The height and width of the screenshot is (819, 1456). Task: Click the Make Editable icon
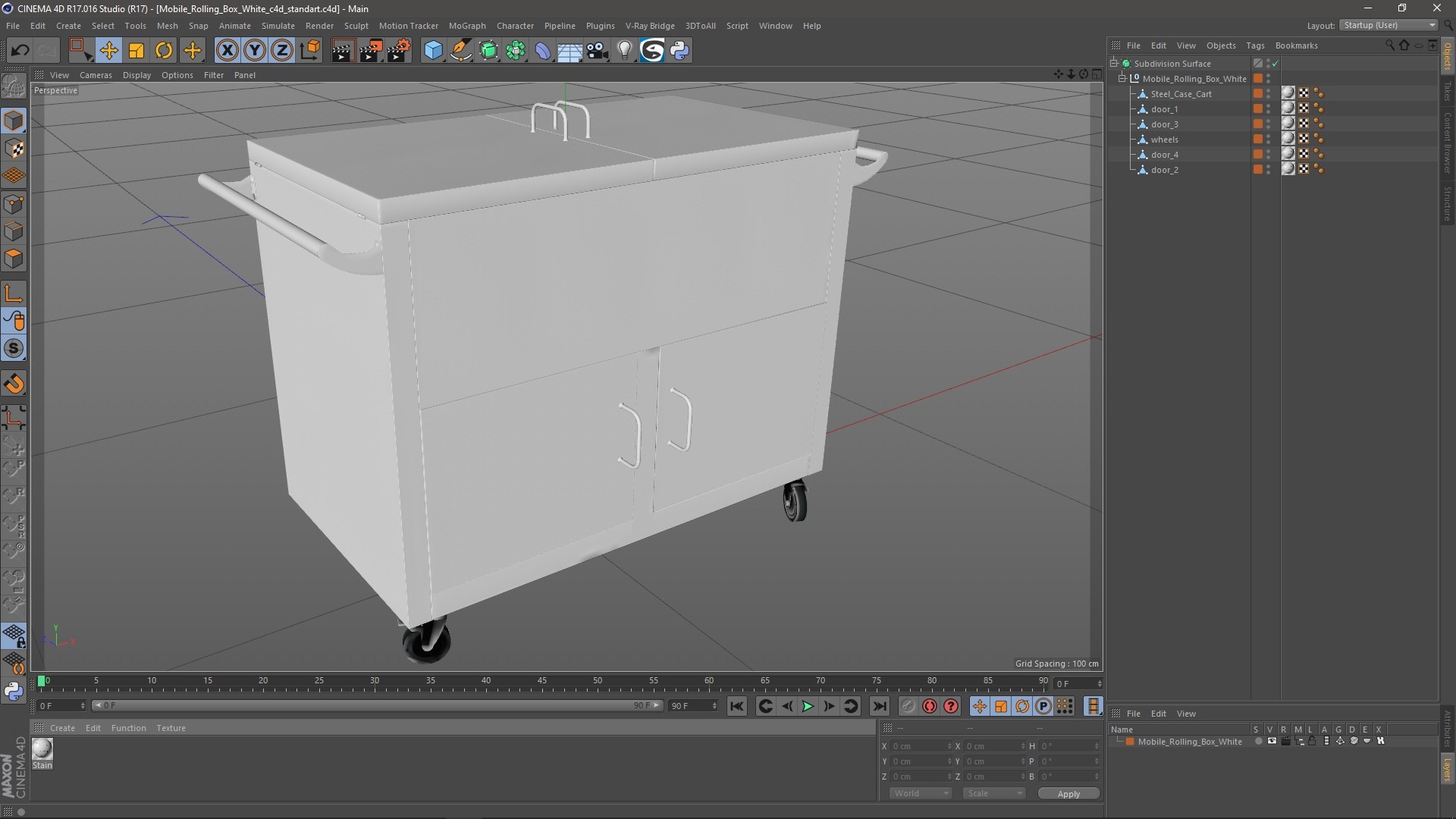coord(14,86)
